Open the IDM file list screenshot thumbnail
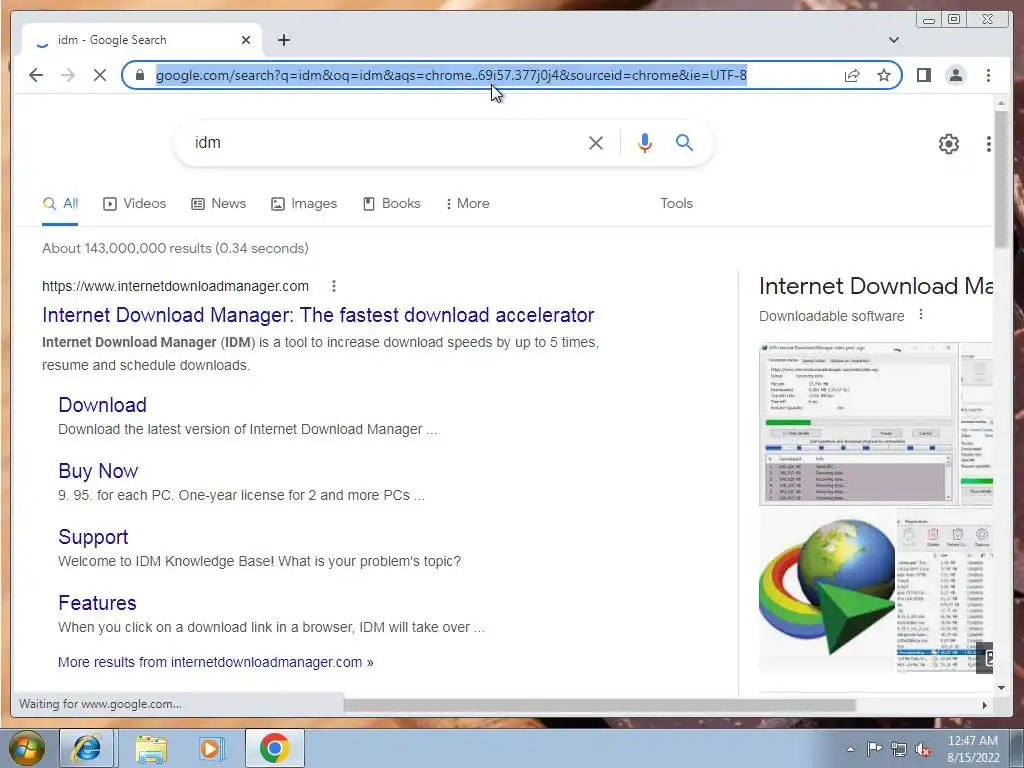 [945, 591]
